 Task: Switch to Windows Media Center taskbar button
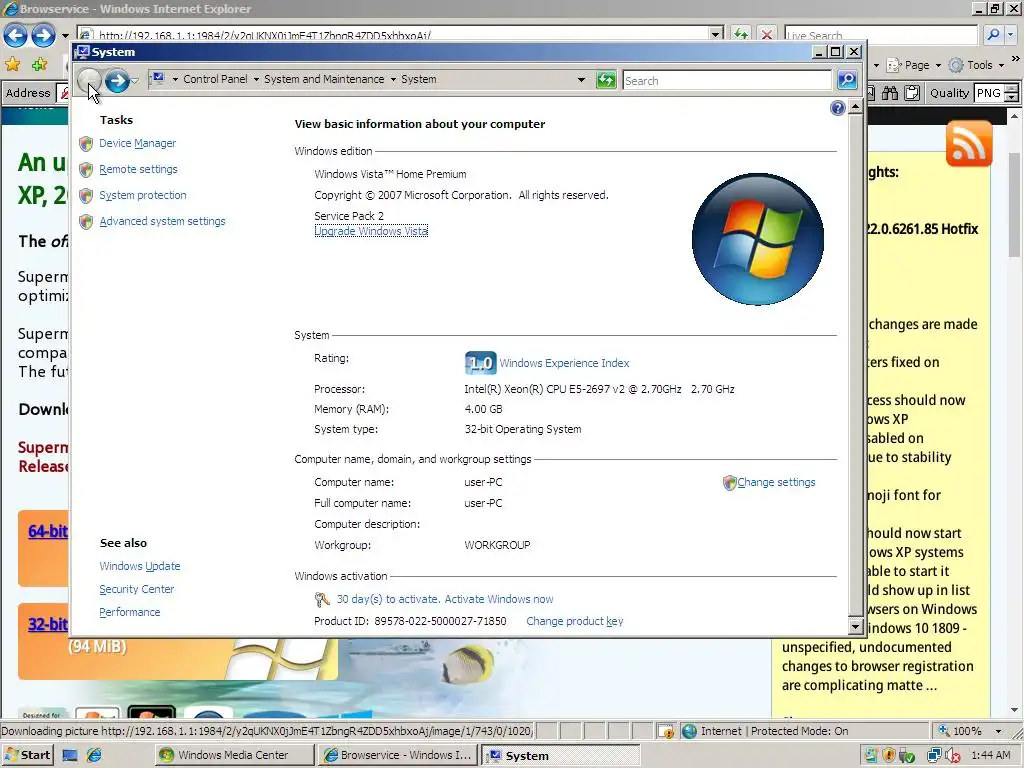coord(235,755)
